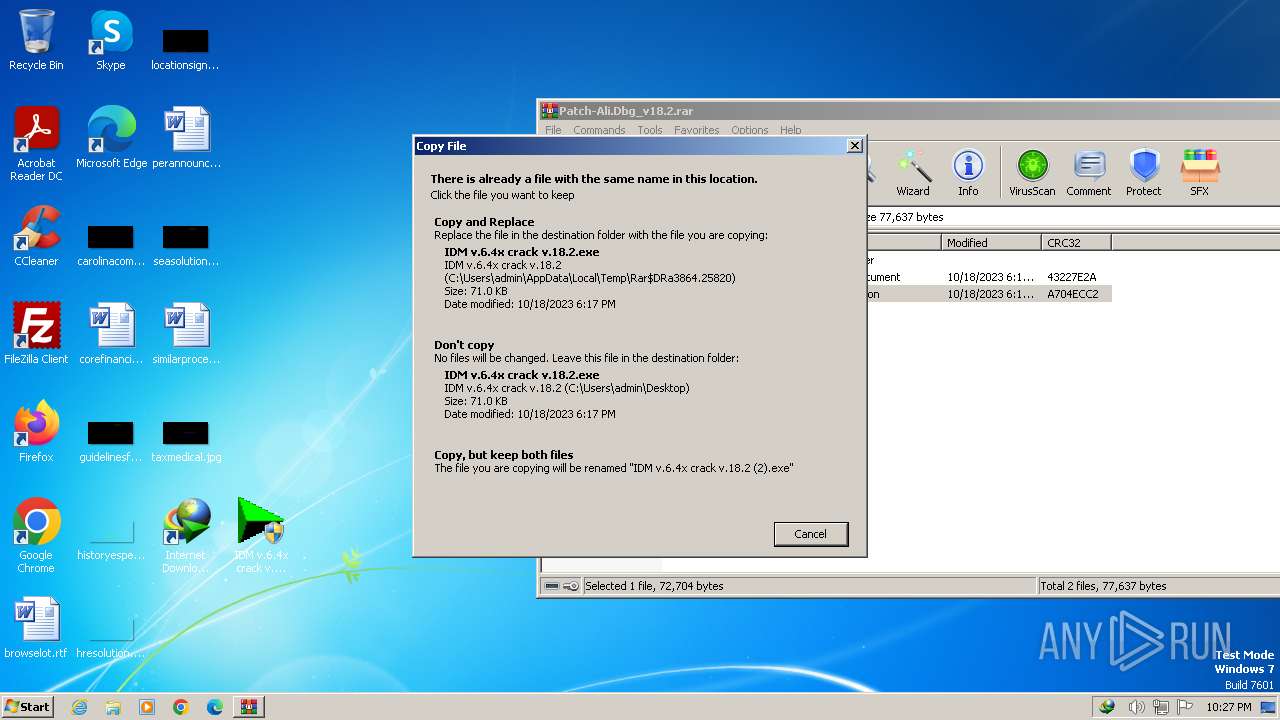Select the Skype desktop shortcut

point(110,40)
